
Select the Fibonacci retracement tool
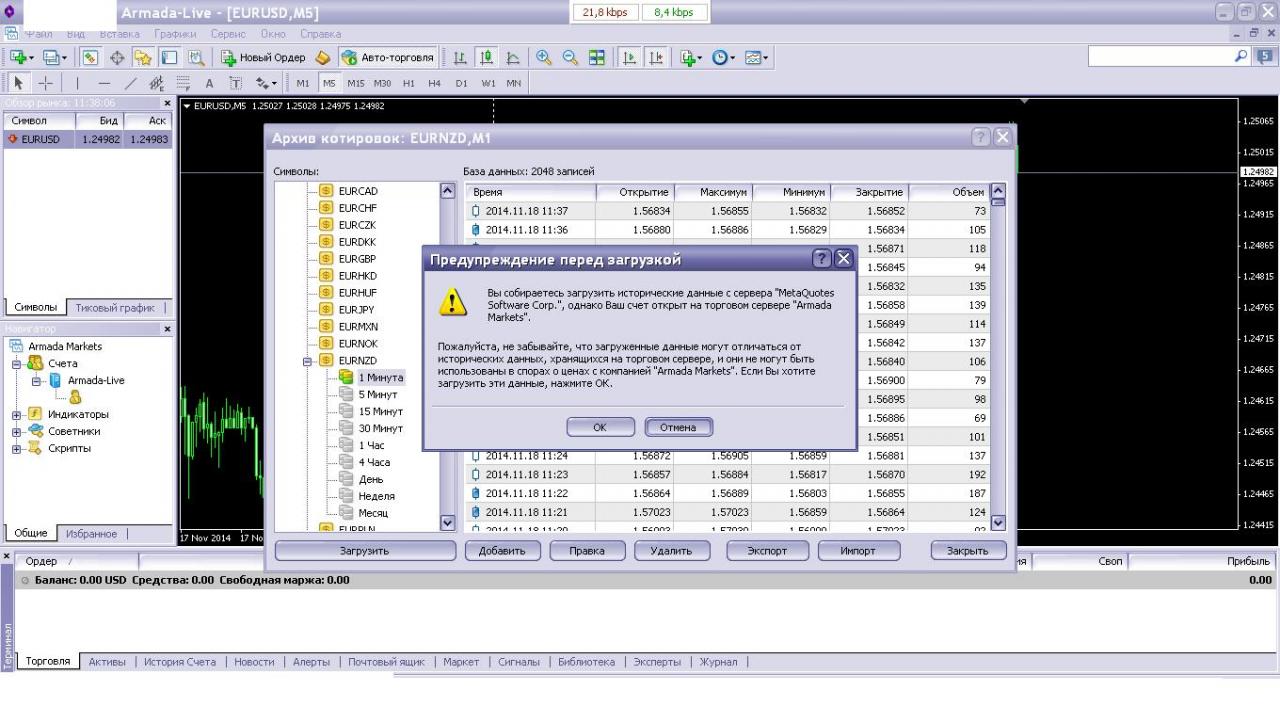183,83
